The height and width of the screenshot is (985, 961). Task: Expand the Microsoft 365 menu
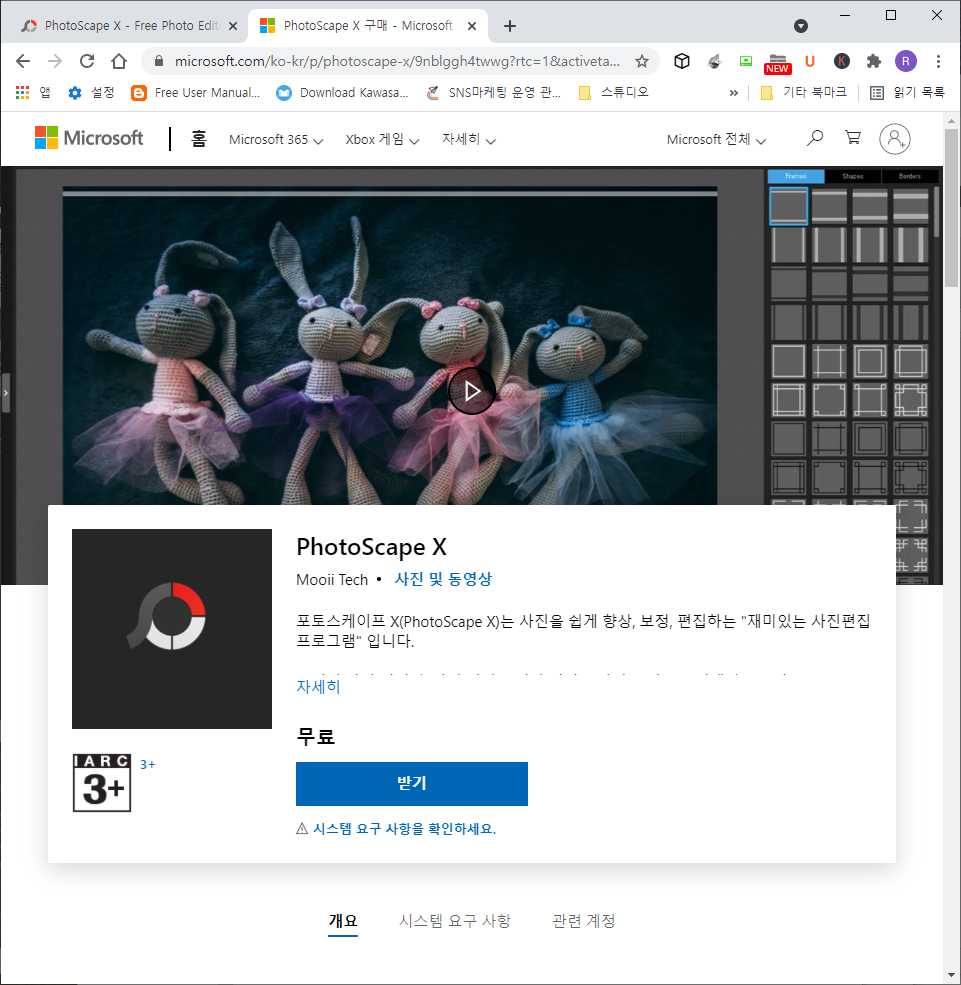click(276, 139)
